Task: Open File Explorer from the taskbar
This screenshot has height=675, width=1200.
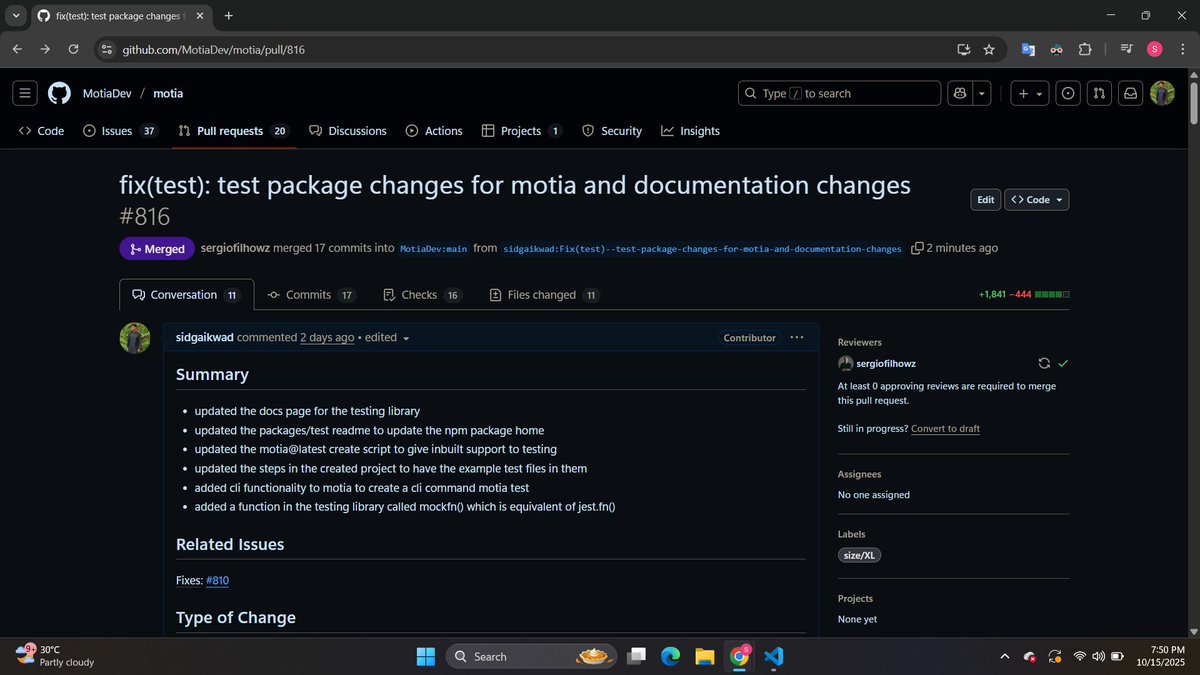Action: (704, 656)
